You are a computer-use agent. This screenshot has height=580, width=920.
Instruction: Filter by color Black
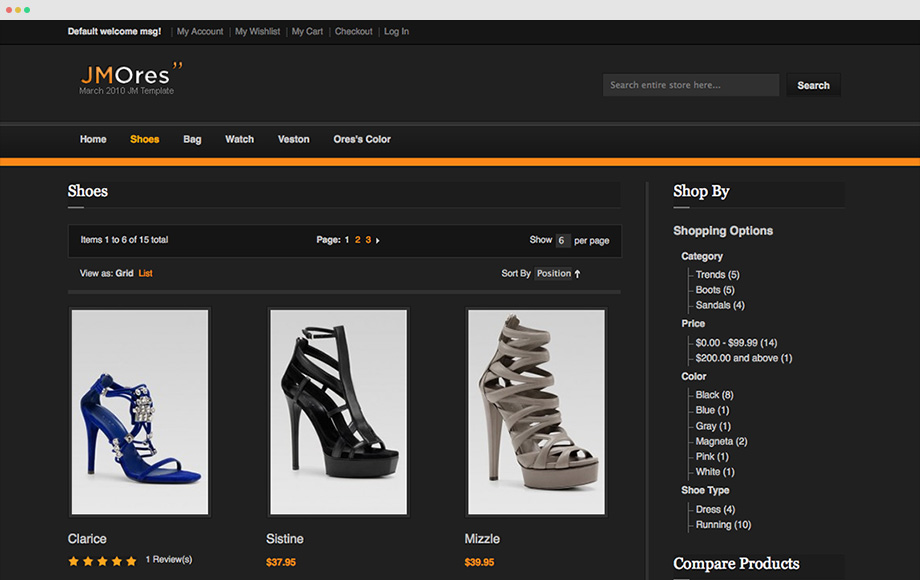click(x=715, y=395)
